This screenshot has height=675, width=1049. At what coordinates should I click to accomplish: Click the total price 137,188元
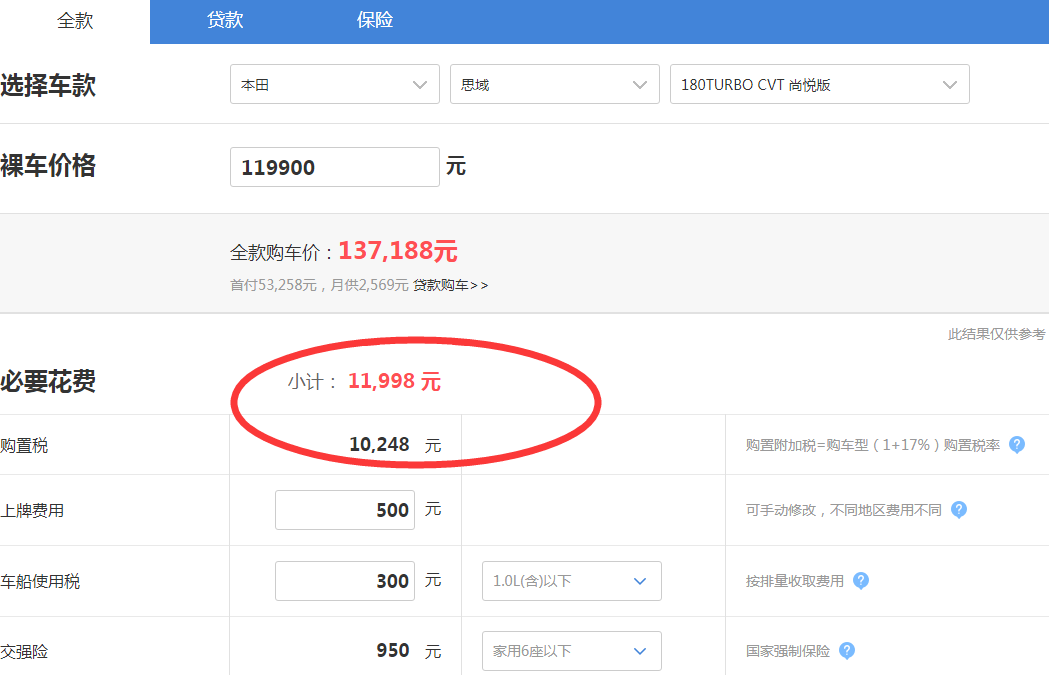[398, 252]
